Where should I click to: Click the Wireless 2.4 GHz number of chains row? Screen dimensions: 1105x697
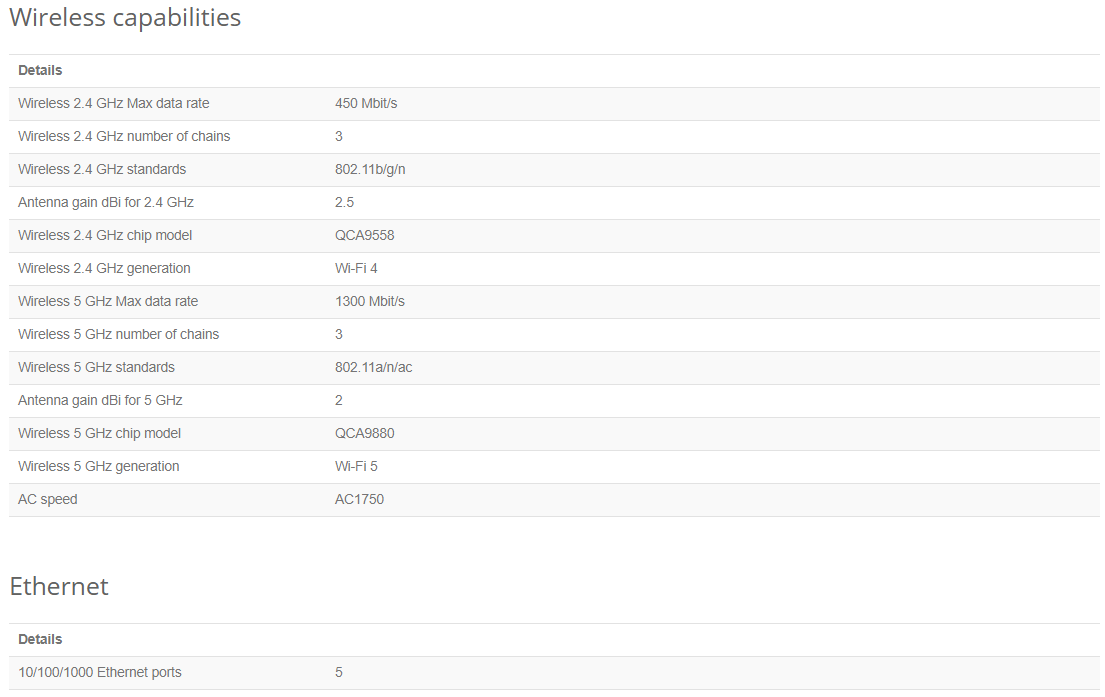[x=124, y=137]
